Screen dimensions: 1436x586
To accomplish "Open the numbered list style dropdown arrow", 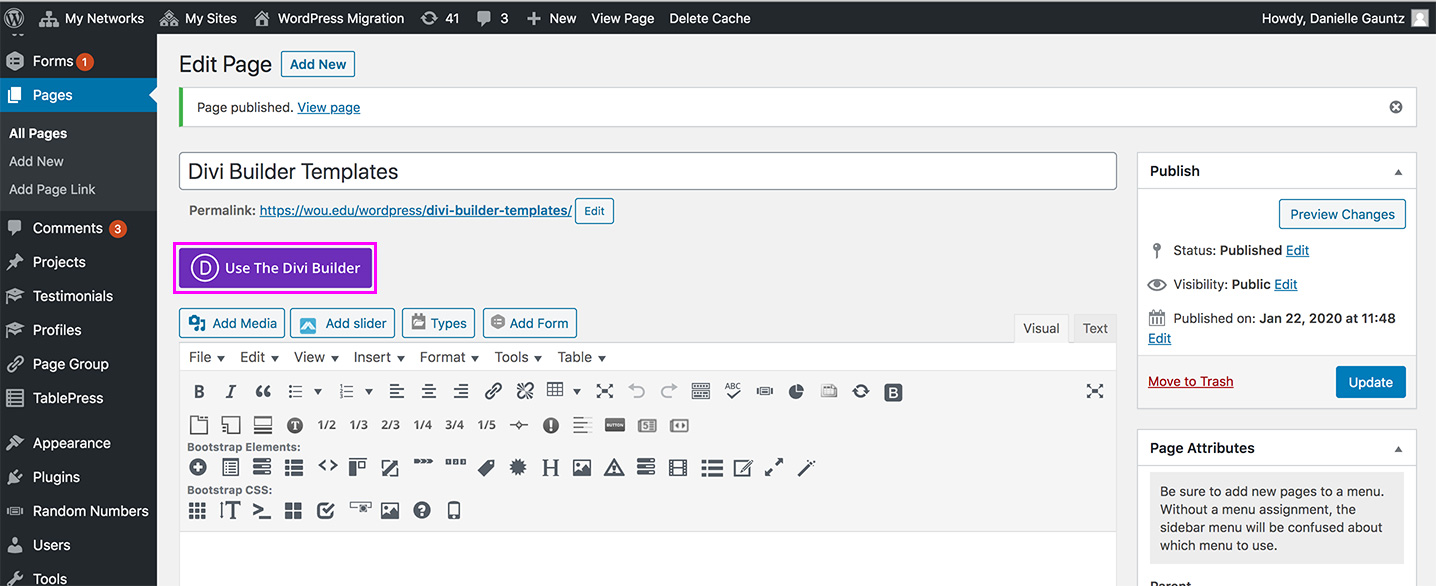I will click(x=368, y=391).
